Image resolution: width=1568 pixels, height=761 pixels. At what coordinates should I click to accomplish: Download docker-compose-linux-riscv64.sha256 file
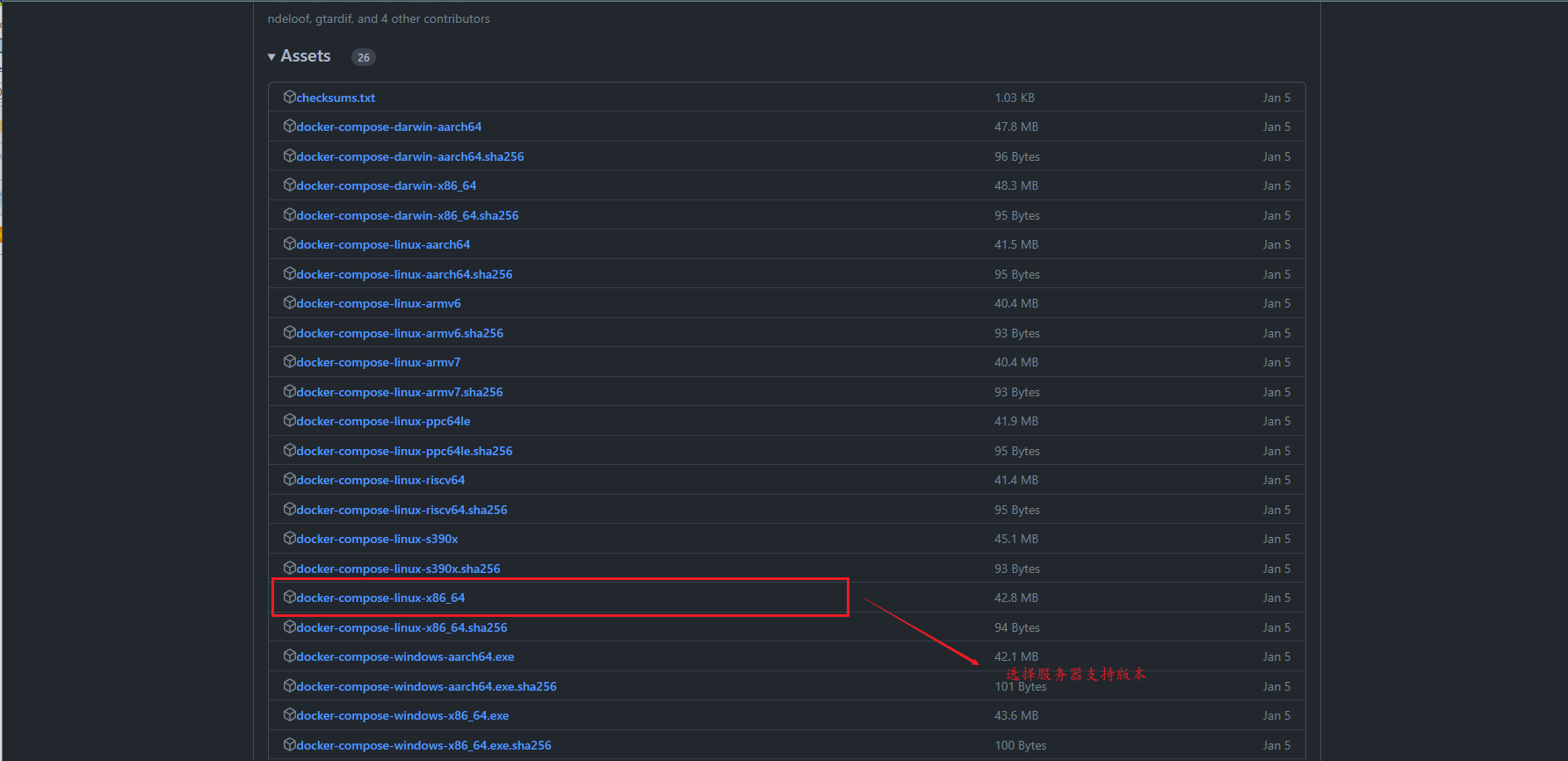pyautogui.click(x=401, y=510)
